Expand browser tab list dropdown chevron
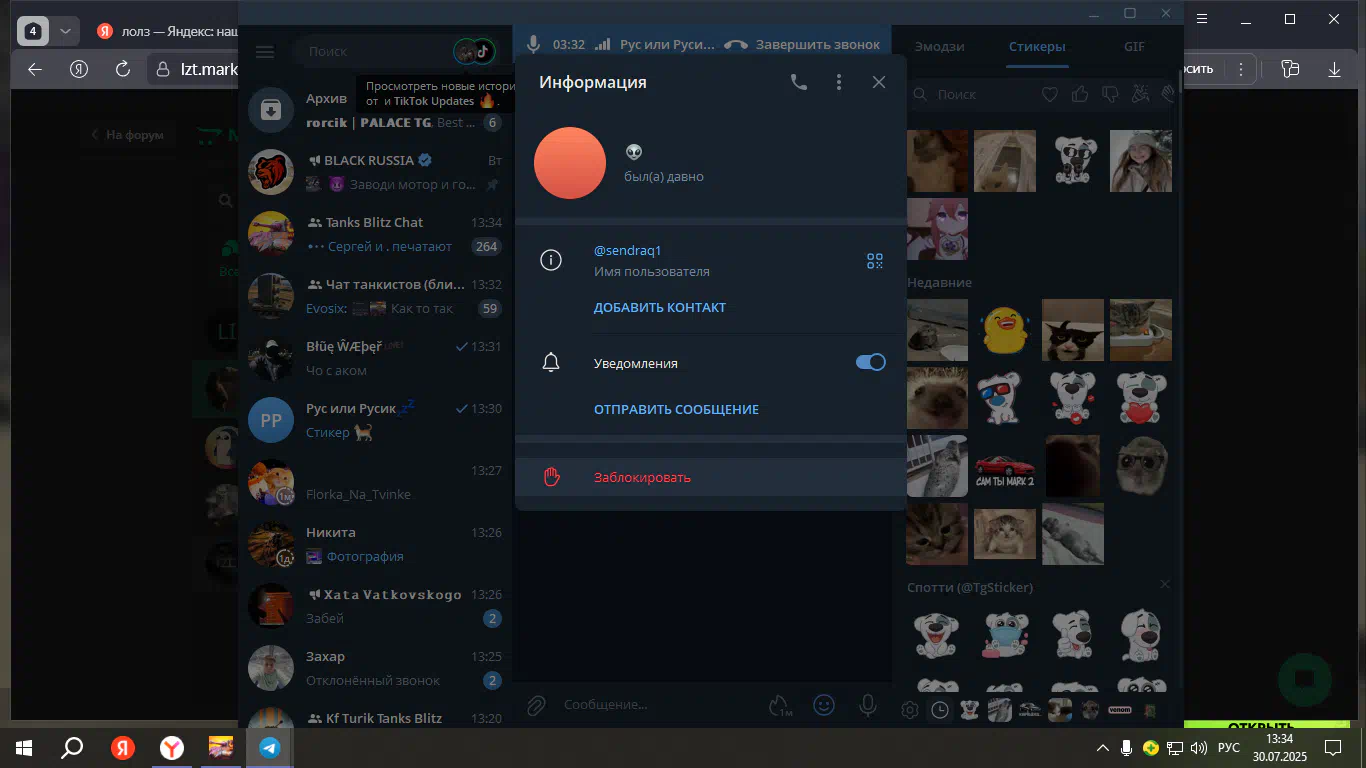Screen dimensions: 1366x768 [65, 31]
